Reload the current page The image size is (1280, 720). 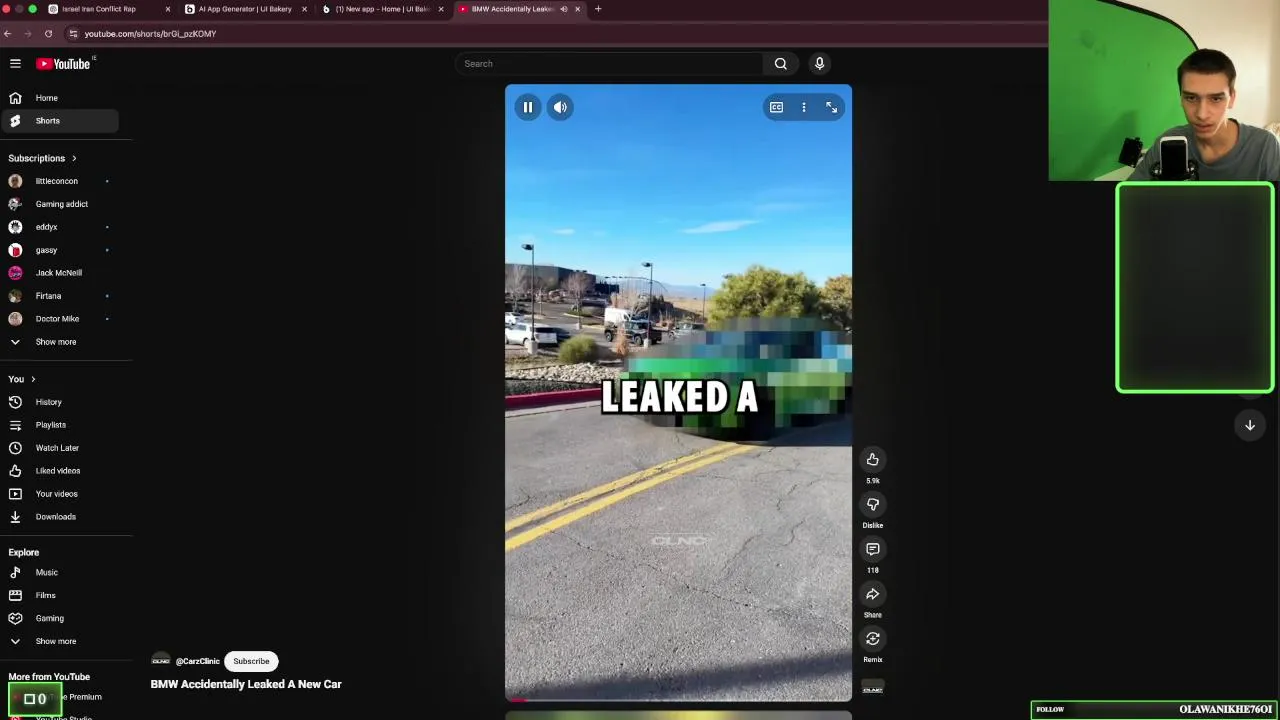(x=48, y=33)
